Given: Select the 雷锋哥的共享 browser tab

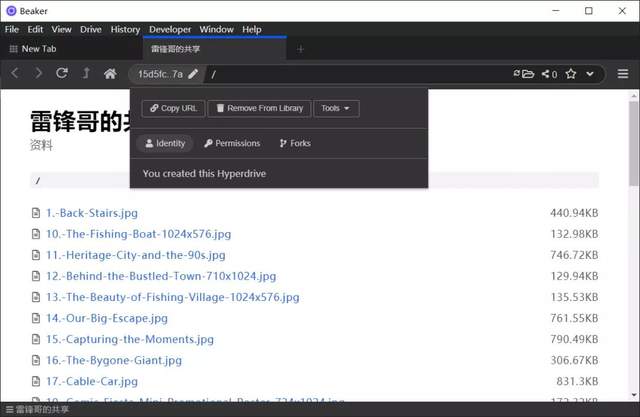Looking at the screenshot, I should (x=215, y=49).
